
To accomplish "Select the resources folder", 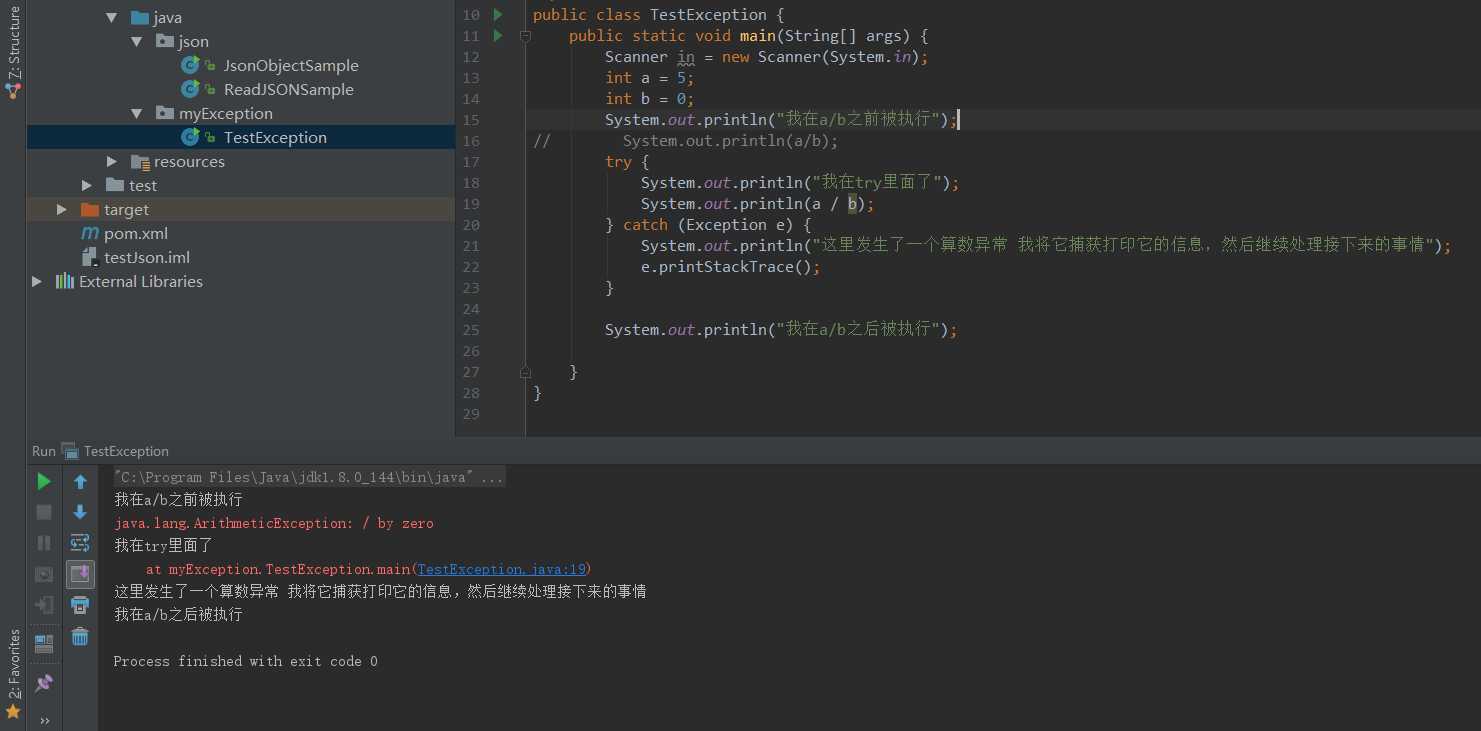I will click(x=189, y=162).
